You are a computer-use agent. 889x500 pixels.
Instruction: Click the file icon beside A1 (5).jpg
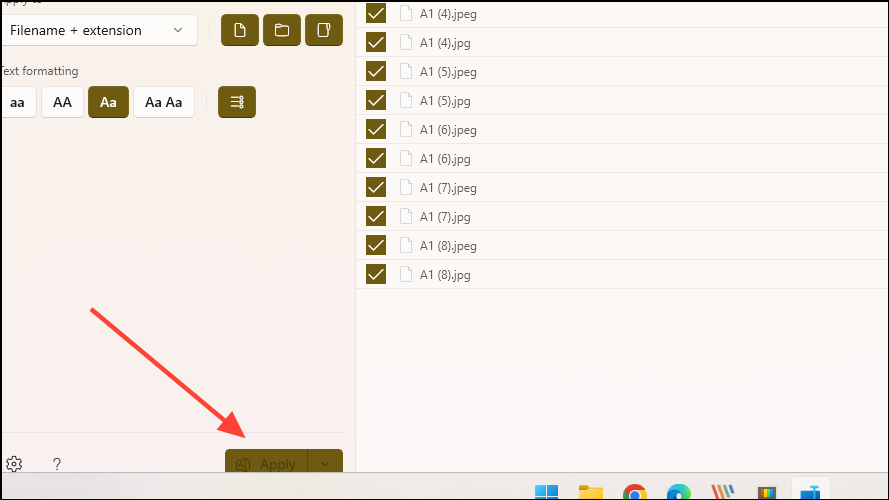406,100
